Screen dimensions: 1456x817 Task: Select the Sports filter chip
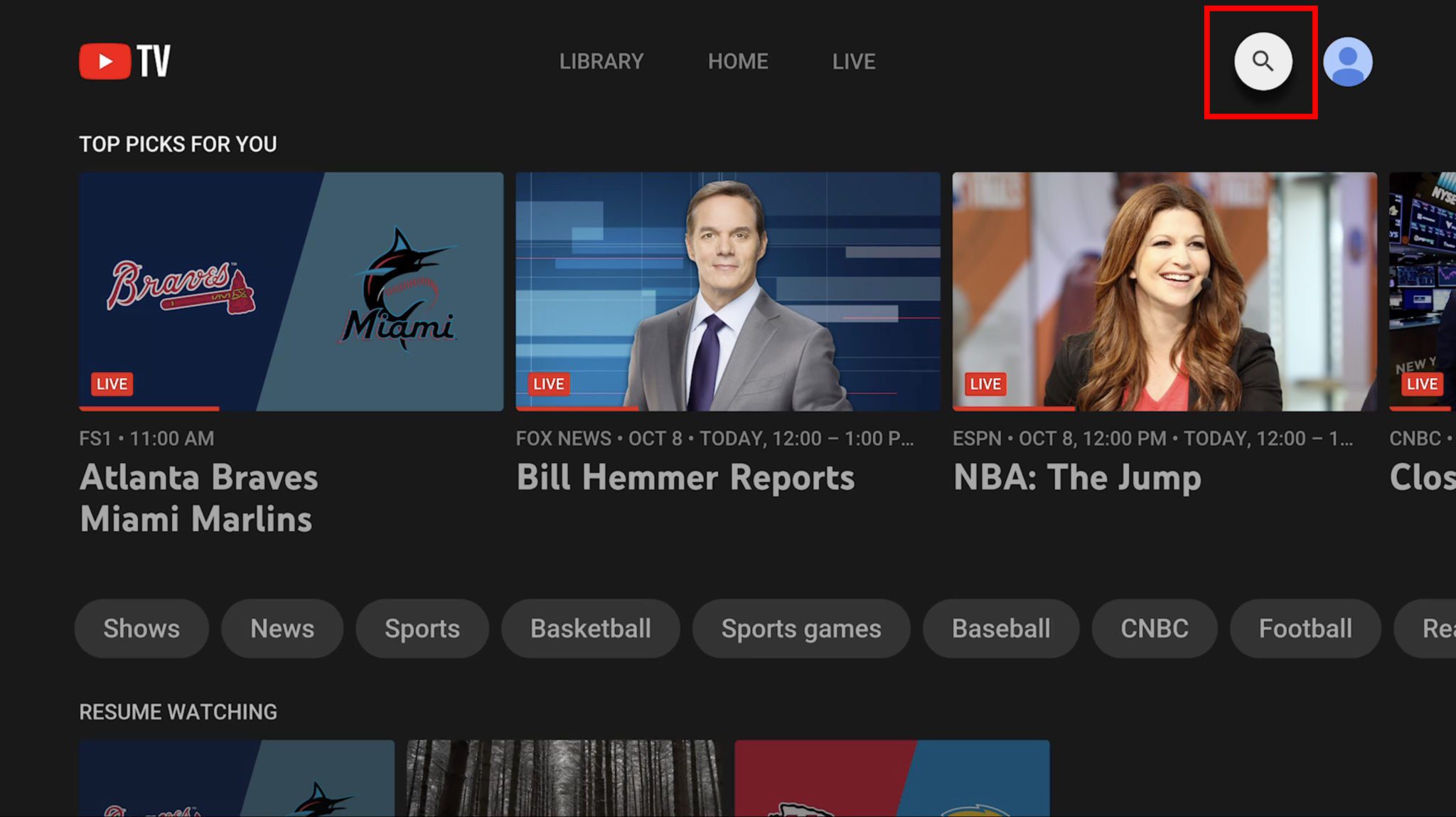pyautogui.click(x=422, y=628)
